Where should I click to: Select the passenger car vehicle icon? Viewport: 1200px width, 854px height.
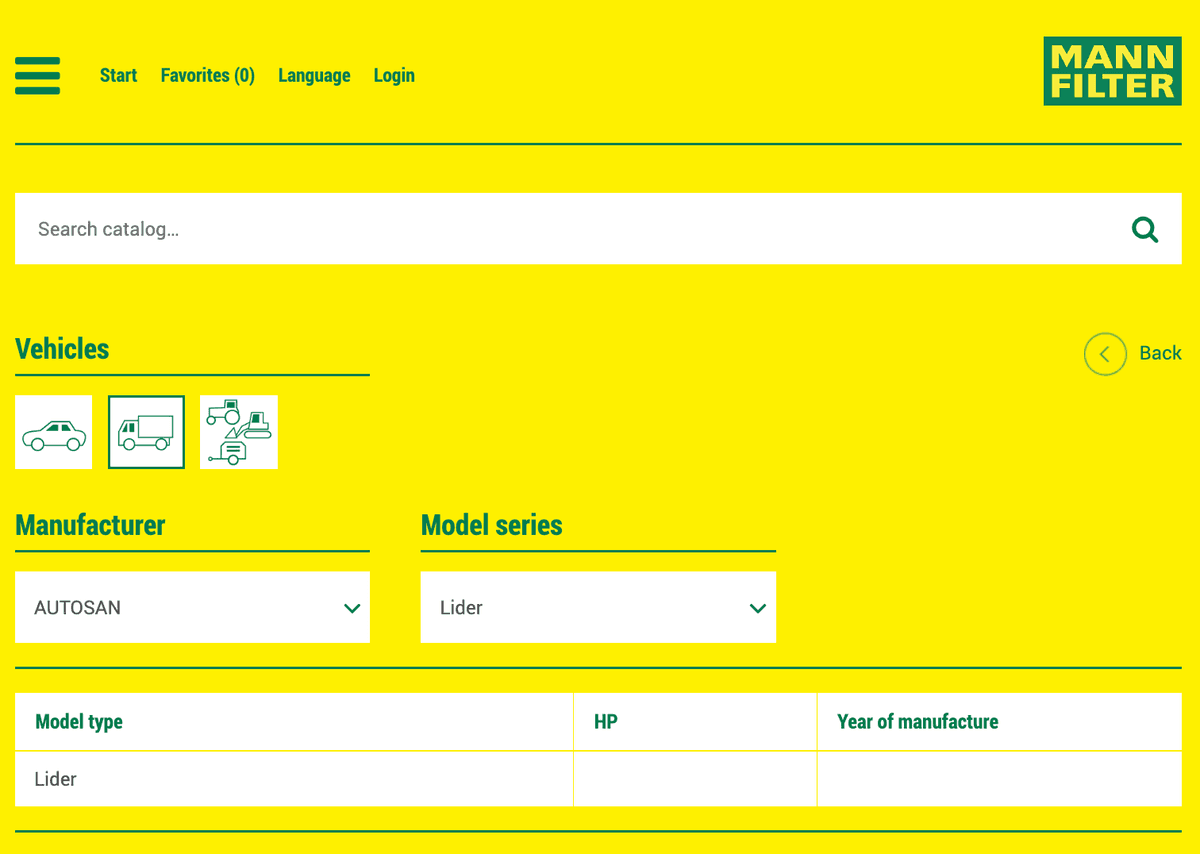pos(54,432)
